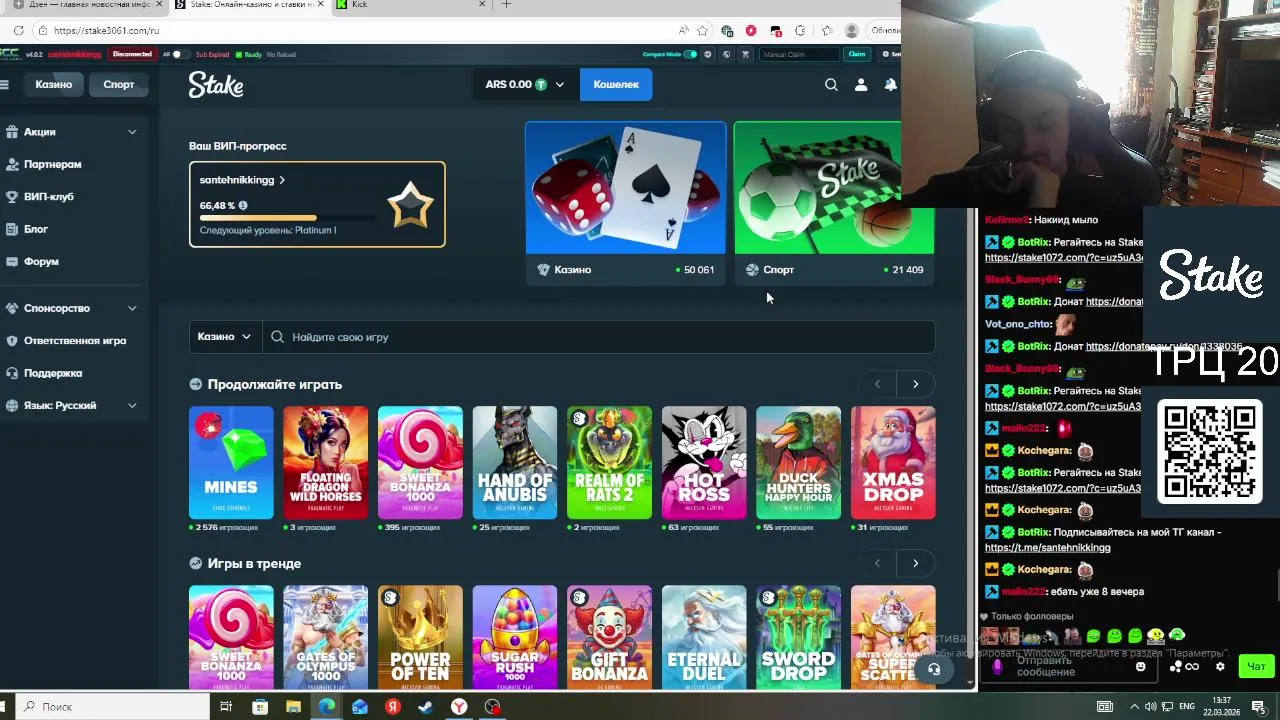The width and height of the screenshot is (1280, 720).
Task: Switch to the Спорт tab
Action: tap(118, 84)
